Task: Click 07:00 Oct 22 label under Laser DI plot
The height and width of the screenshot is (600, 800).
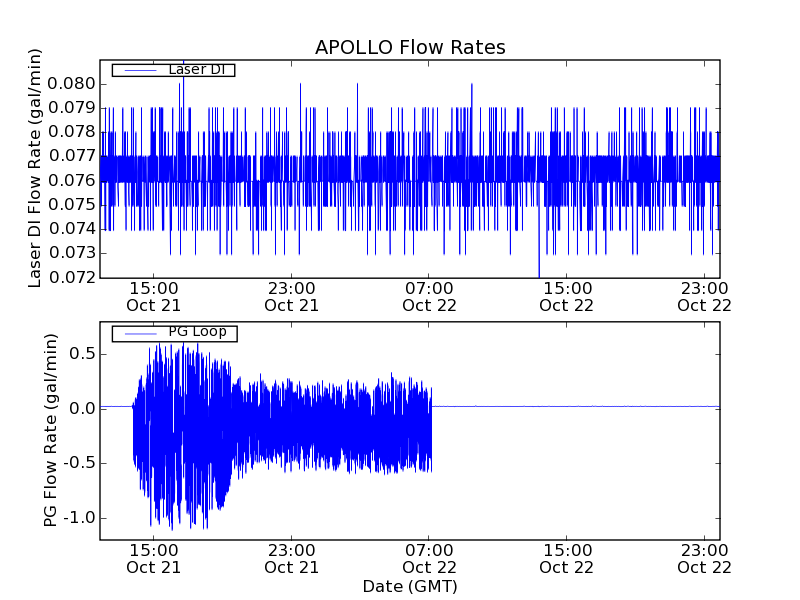Action: [x=429, y=297]
